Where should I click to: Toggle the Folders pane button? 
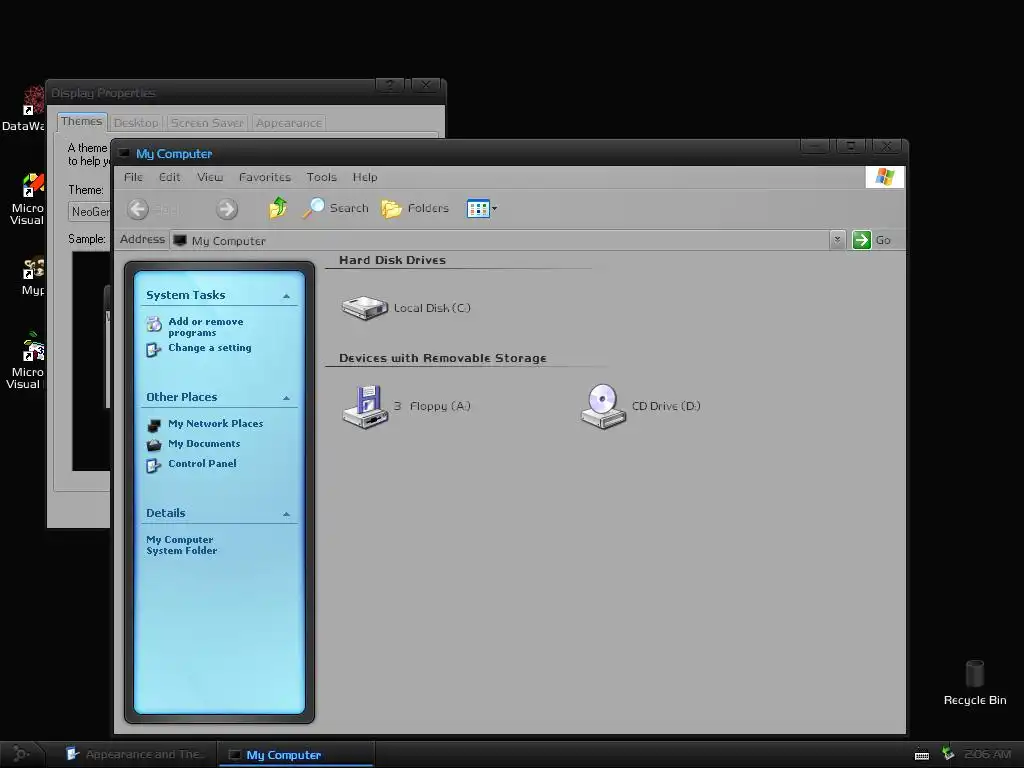(x=415, y=208)
